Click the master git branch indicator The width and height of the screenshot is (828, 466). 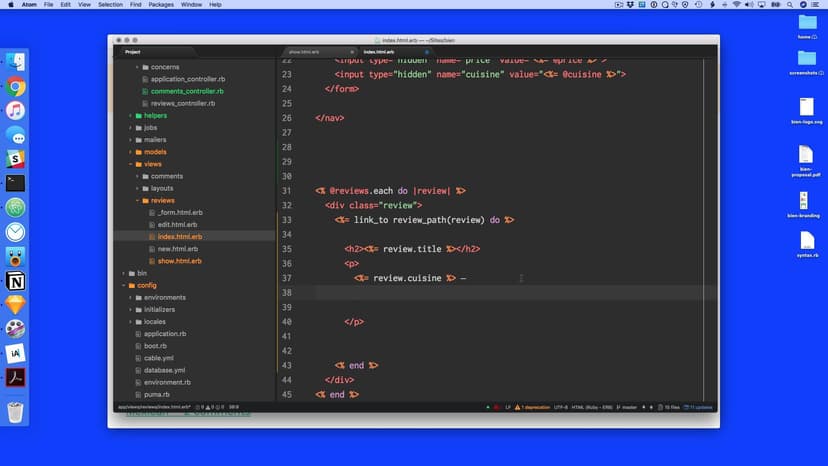tap(629, 407)
